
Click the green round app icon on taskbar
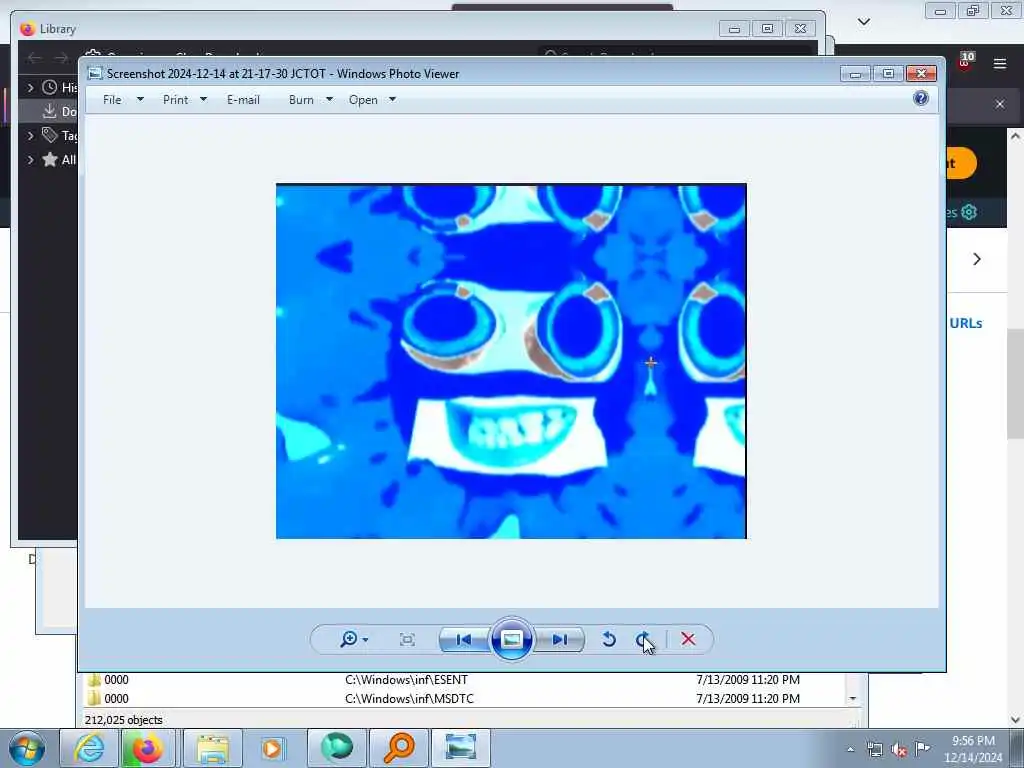pos(337,748)
